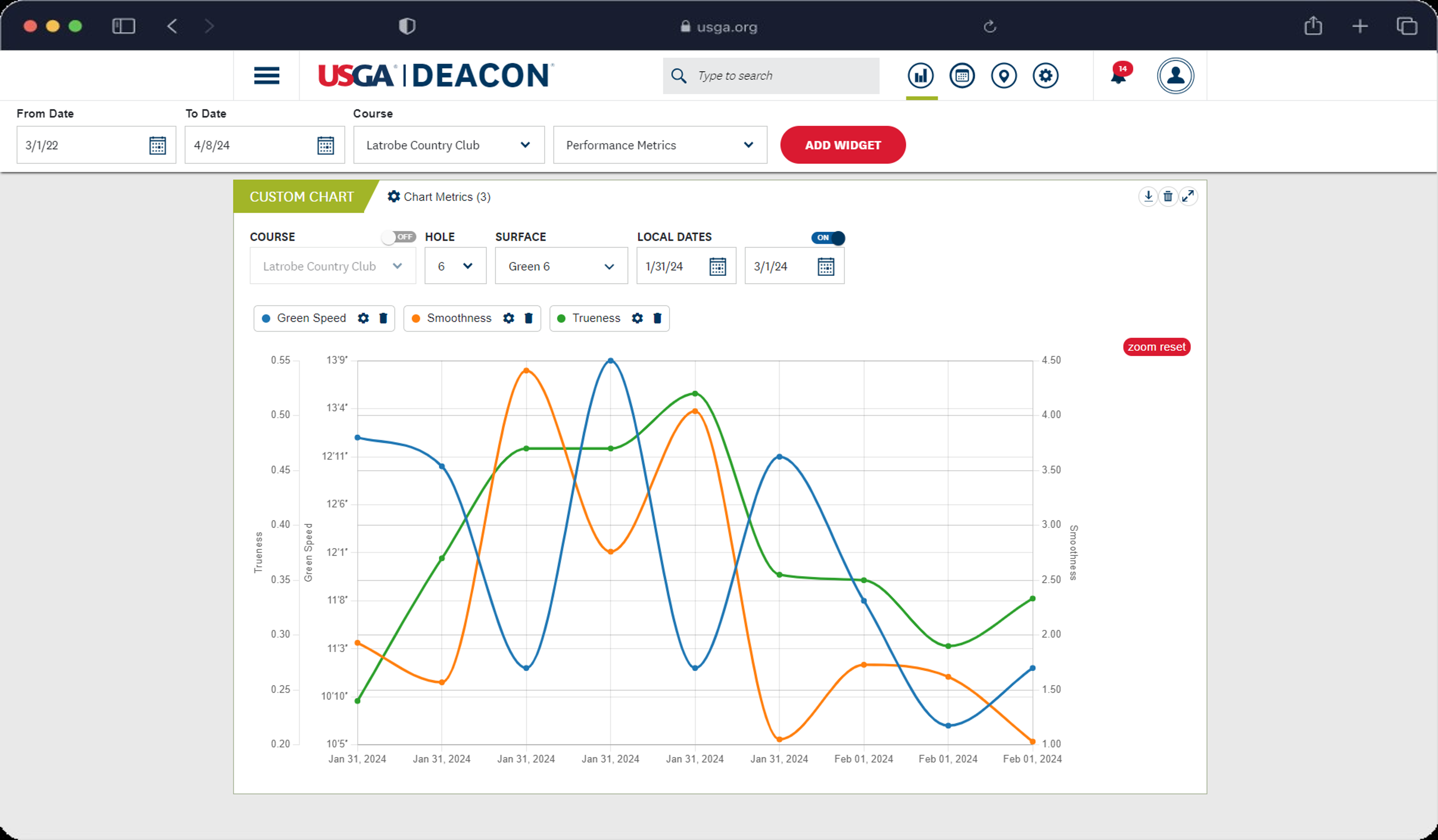Open the Performance Metrics dropdown

[660, 145]
